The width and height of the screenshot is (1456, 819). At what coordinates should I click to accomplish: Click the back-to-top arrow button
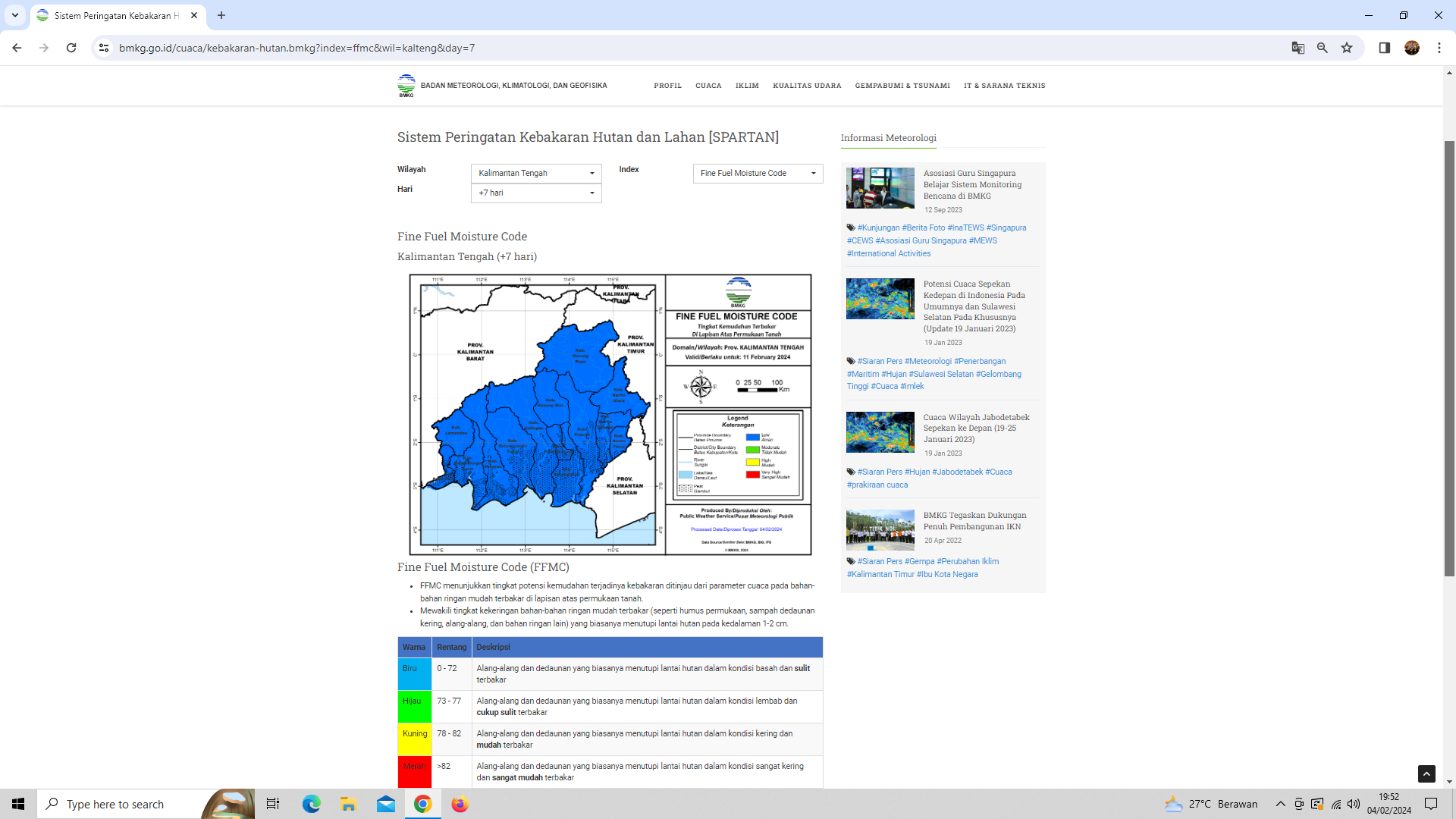tap(1426, 773)
